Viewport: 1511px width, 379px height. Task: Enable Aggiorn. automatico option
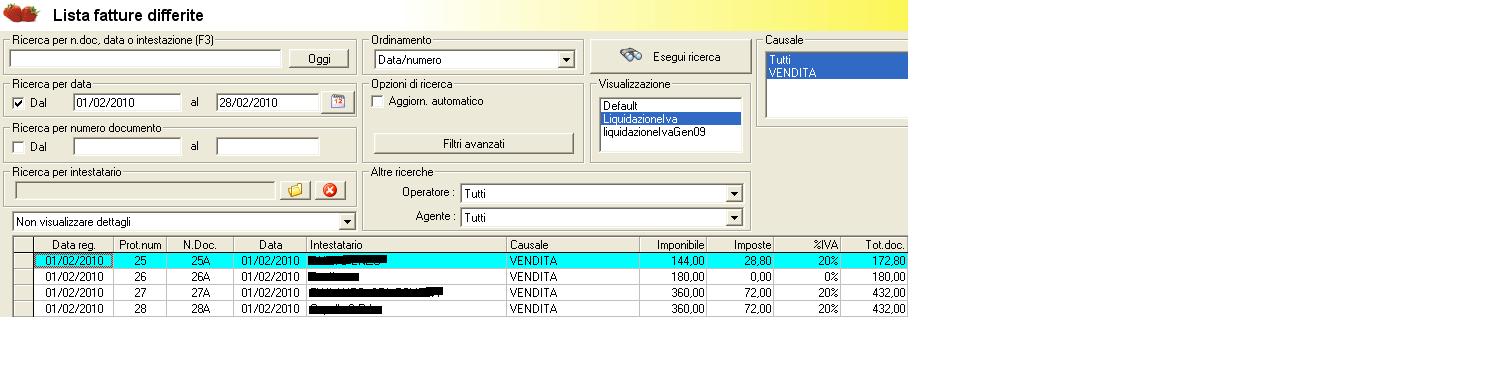(377, 101)
